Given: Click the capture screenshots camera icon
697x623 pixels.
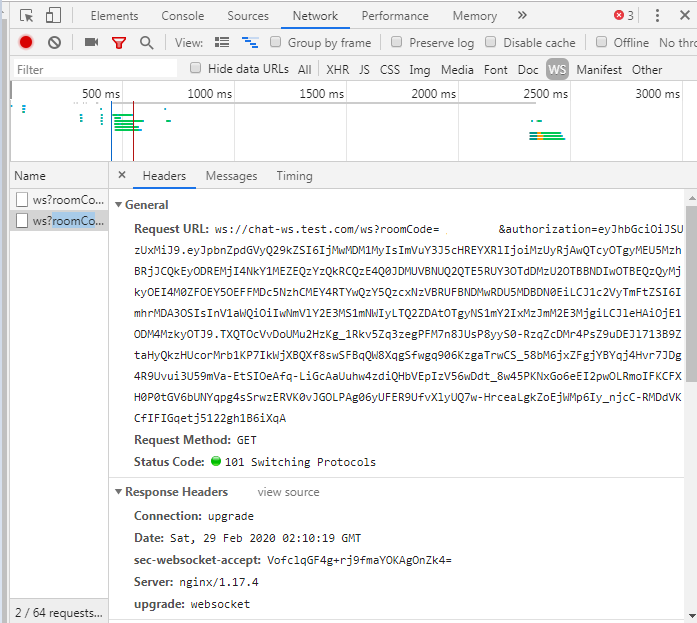Looking at the screenshot, I should [x=92, y=42].
